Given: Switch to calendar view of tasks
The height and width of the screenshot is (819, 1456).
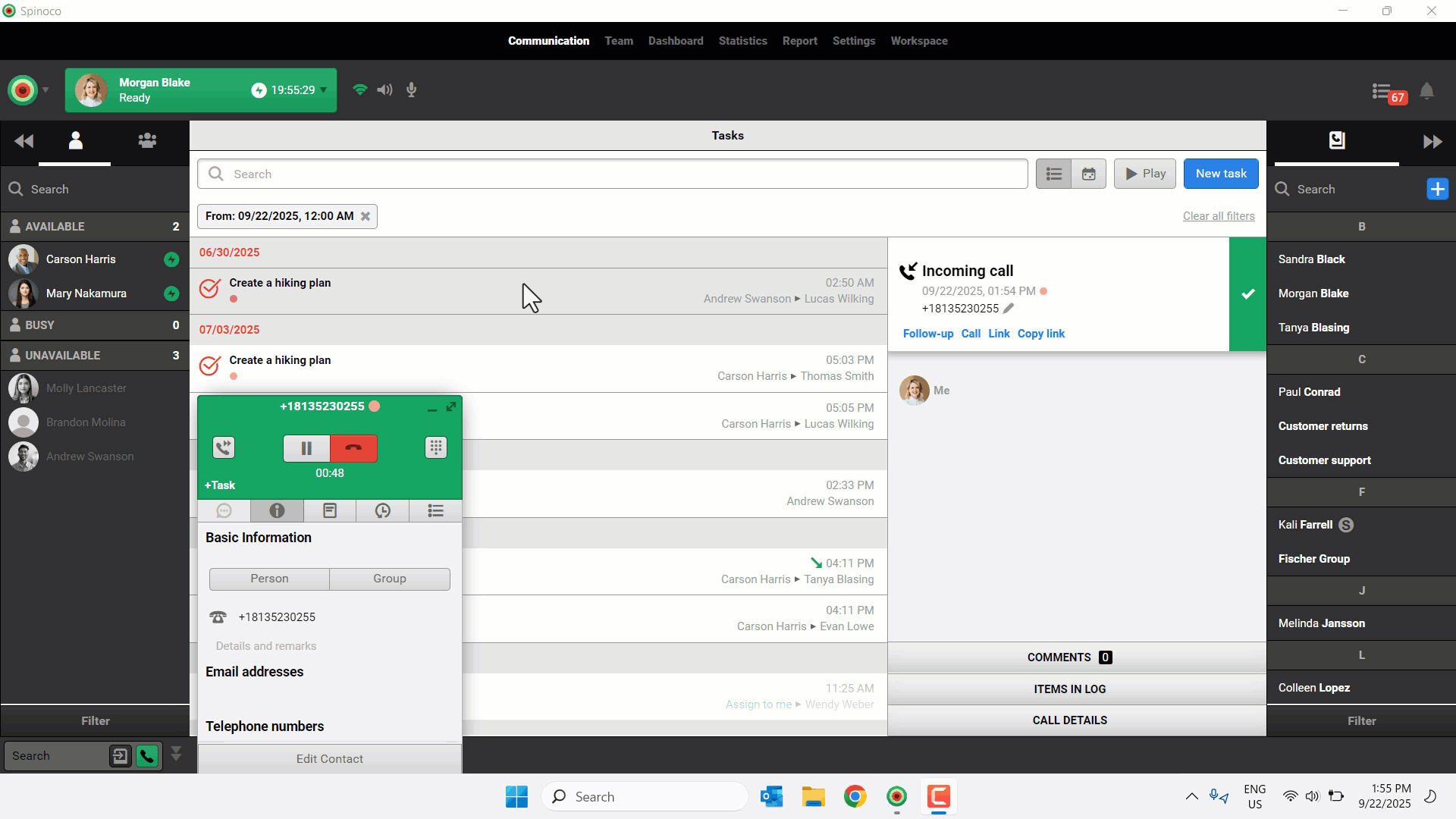Looking at the screenshot, I should click(x=1088, y=174).
